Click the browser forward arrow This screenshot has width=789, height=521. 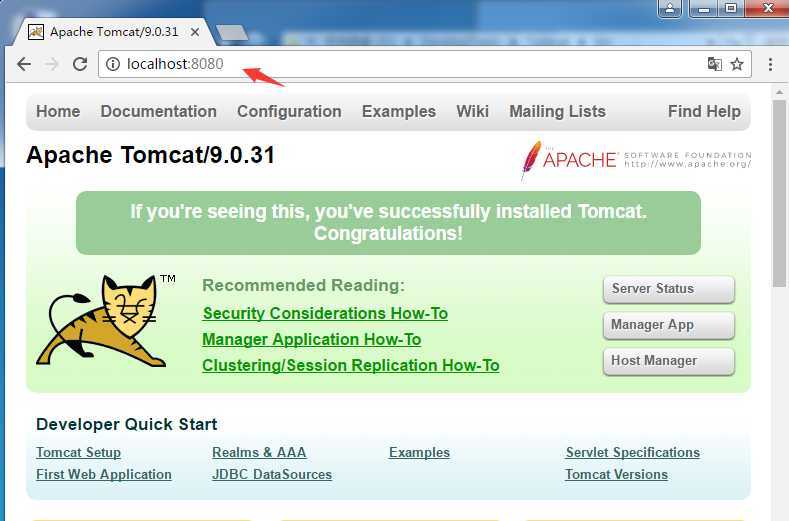(52, 64)
